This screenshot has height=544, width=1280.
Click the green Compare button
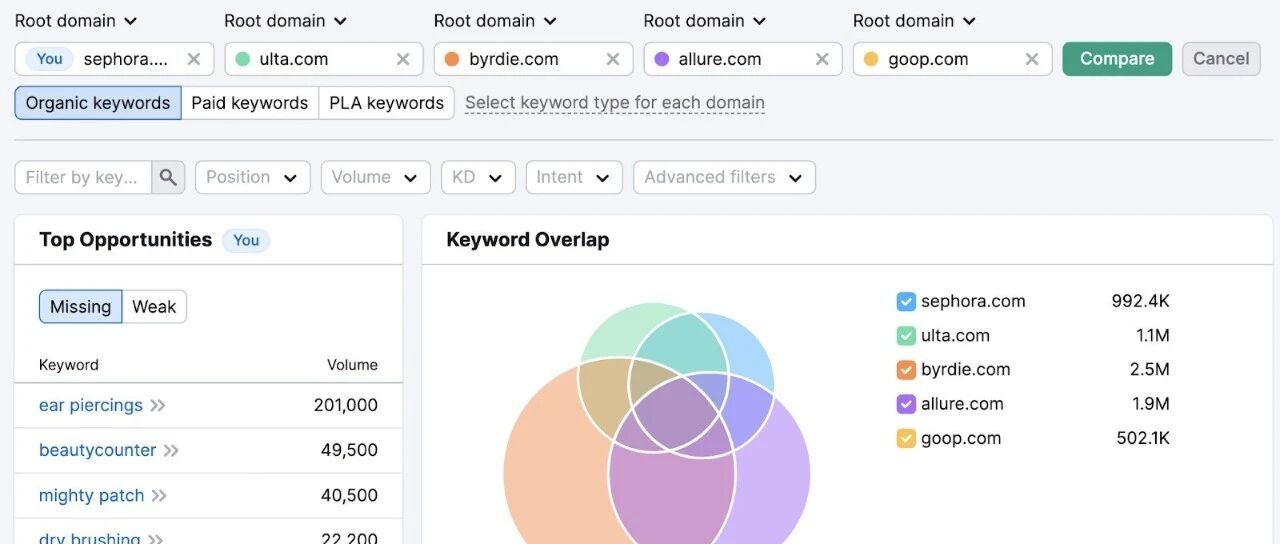tap(1117, 59)
